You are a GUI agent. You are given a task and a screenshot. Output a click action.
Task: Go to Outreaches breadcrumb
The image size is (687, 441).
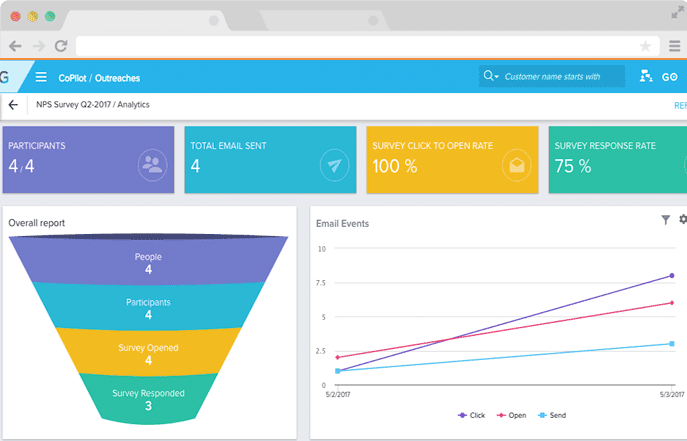pyautogui.click(x=118, y=77)
